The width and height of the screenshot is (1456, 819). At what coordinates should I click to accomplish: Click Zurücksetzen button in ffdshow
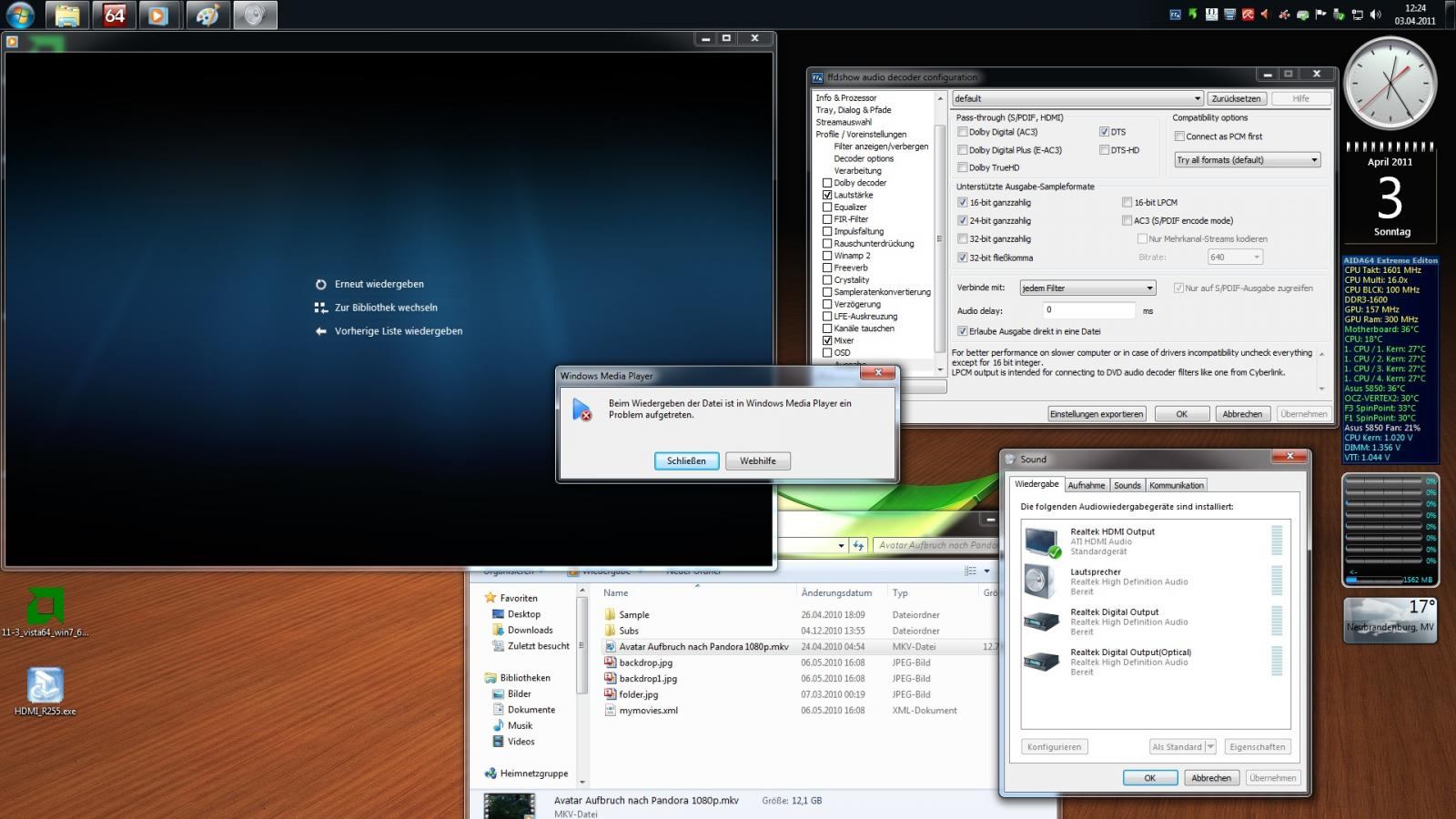click(1236, 98)
